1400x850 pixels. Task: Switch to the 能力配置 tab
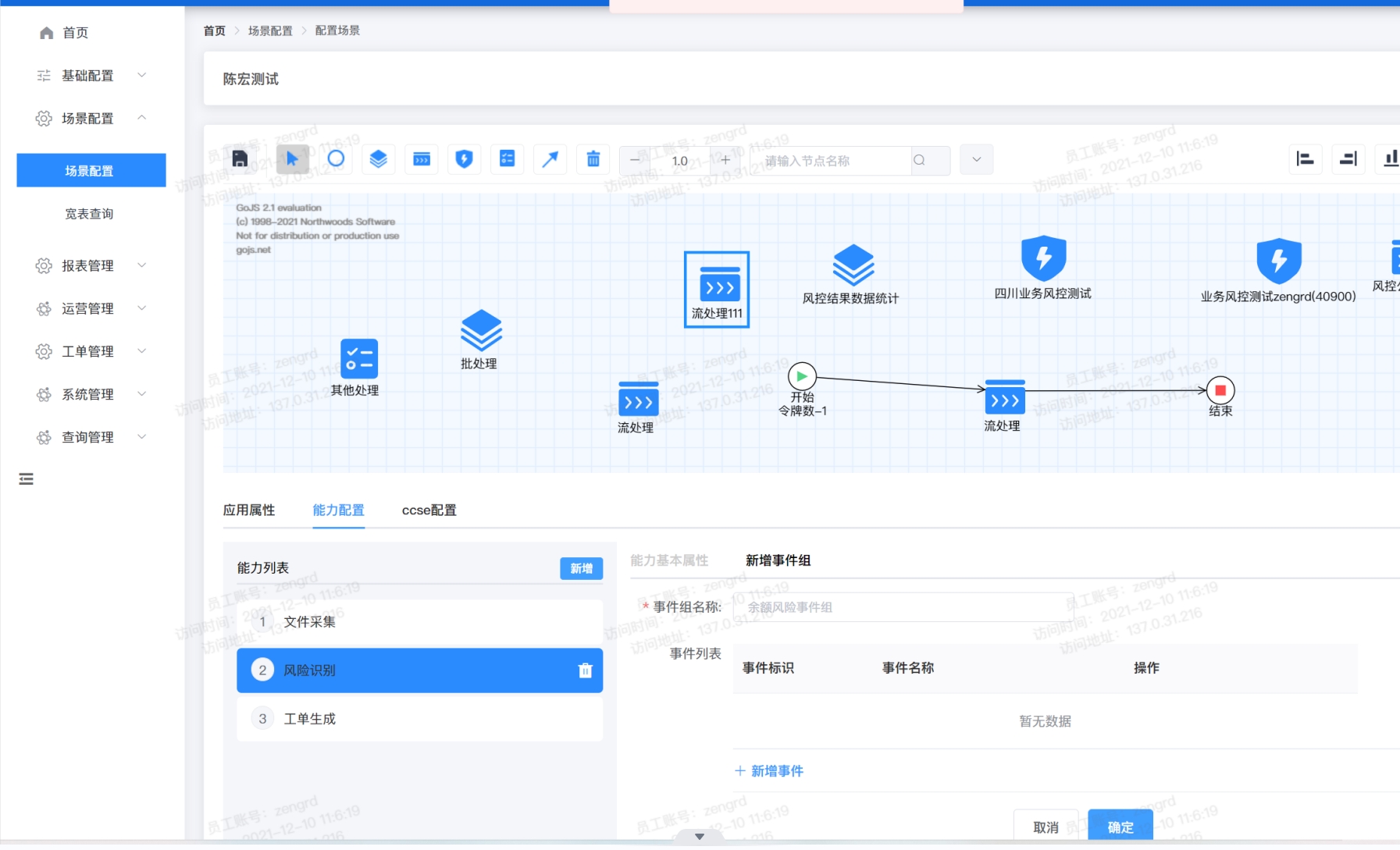coord(339,510)
